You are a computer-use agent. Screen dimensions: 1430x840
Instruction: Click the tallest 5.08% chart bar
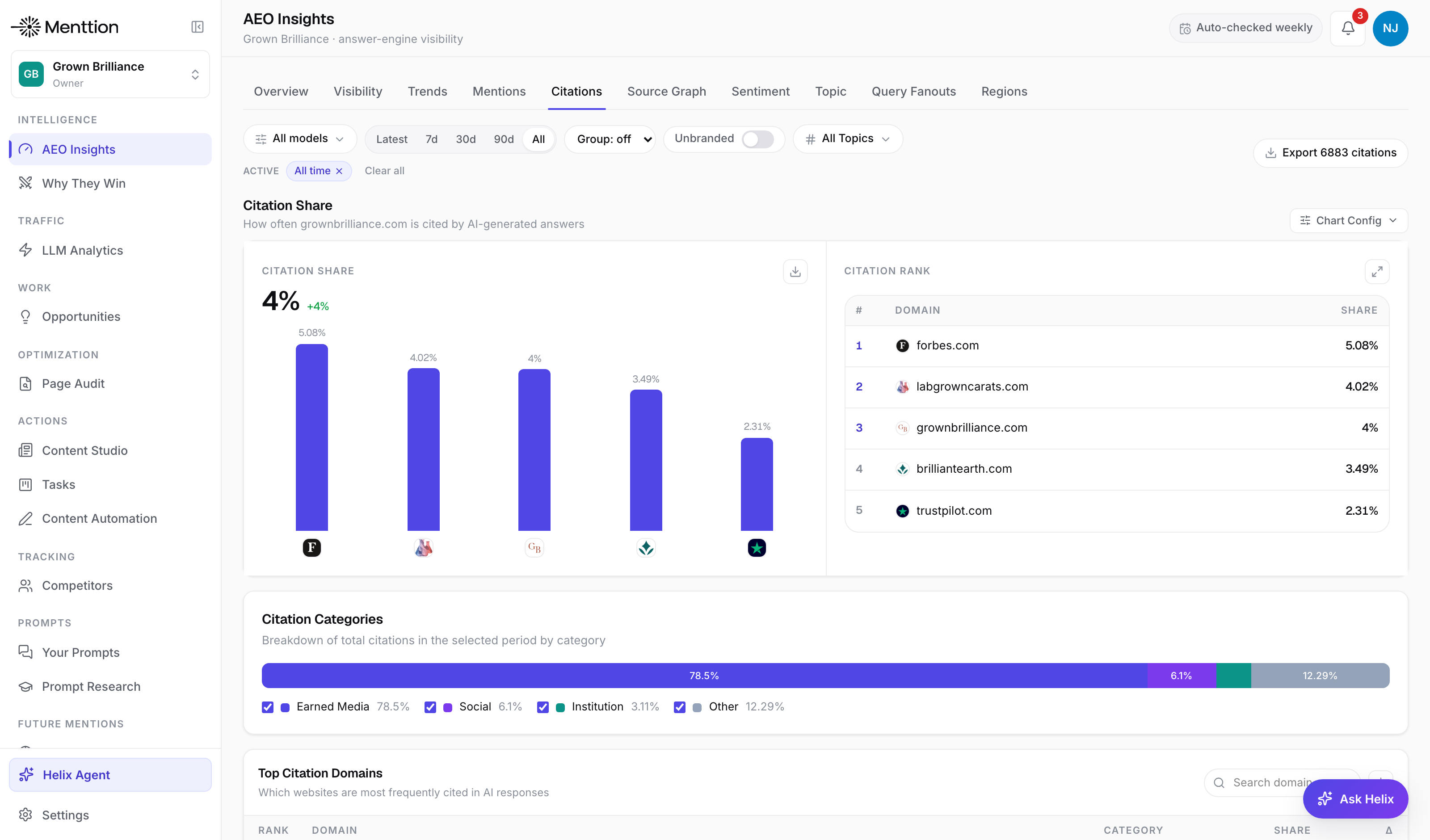pos(311,437)
